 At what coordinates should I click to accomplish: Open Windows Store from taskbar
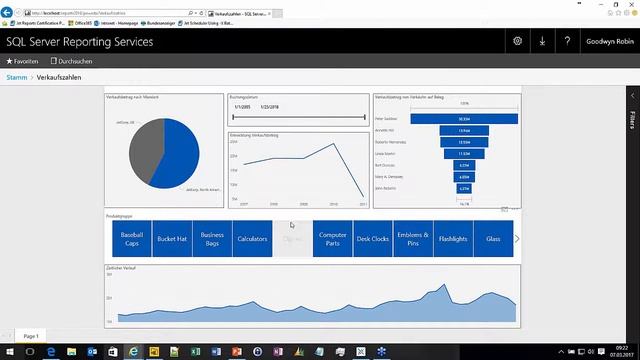click(x=113, y=351)
